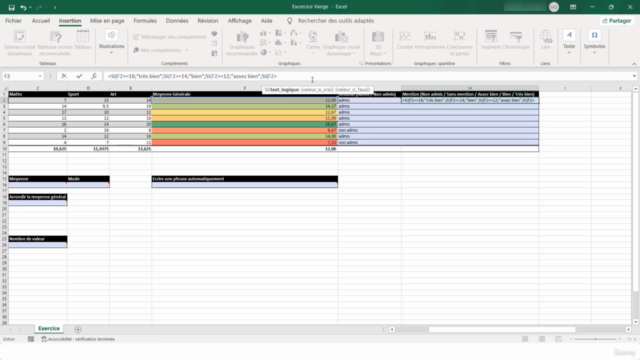640x360 pixels.
Task: Switch to the Formules tab
Action: (145, 20)
